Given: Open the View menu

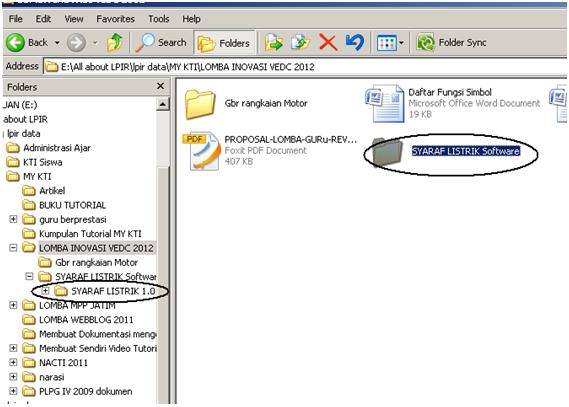Looking at the screenshot, I should pyautogui.click(x=74, y=19).
